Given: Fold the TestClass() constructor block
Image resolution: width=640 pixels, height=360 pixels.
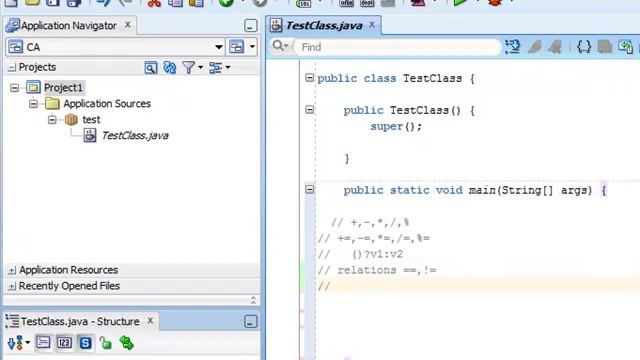Looking at the screenshot, I should click(309, 109).
